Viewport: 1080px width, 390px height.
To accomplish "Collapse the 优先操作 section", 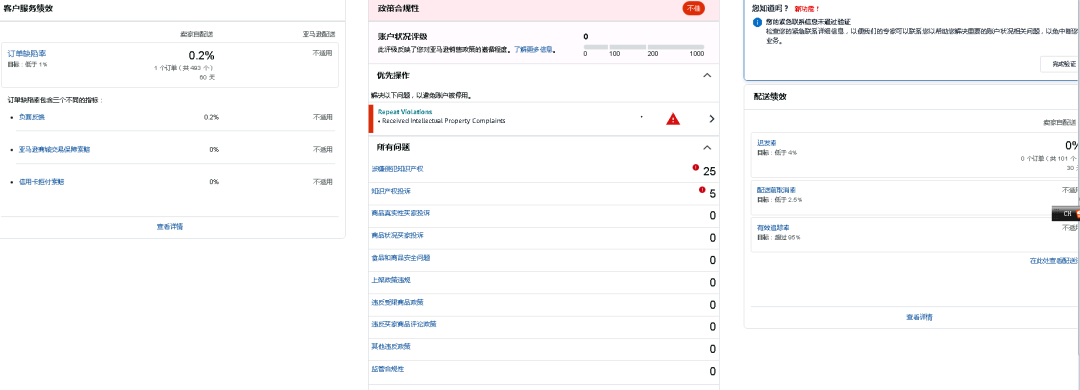I will pyautogui.click(x=707, y=75).
